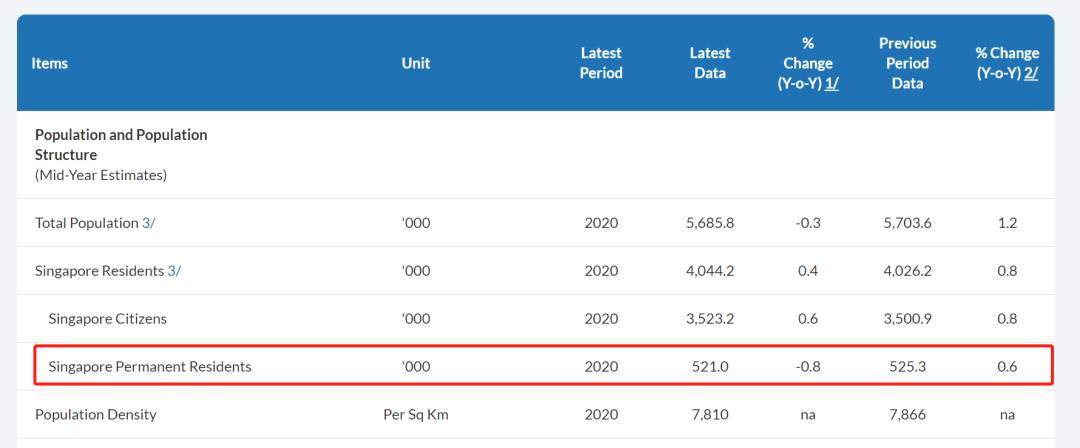
Task: Click footnote 3/ beside Singapore Residents
Action: coord(173,271)
